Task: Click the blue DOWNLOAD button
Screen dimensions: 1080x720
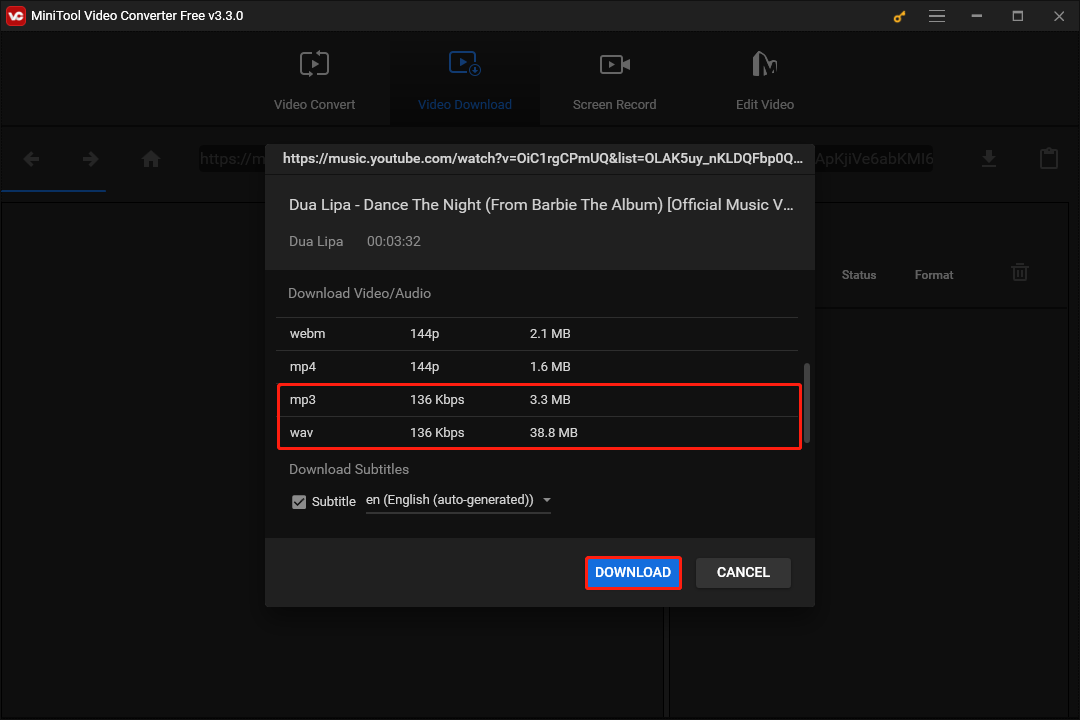Action: [633, 573]
